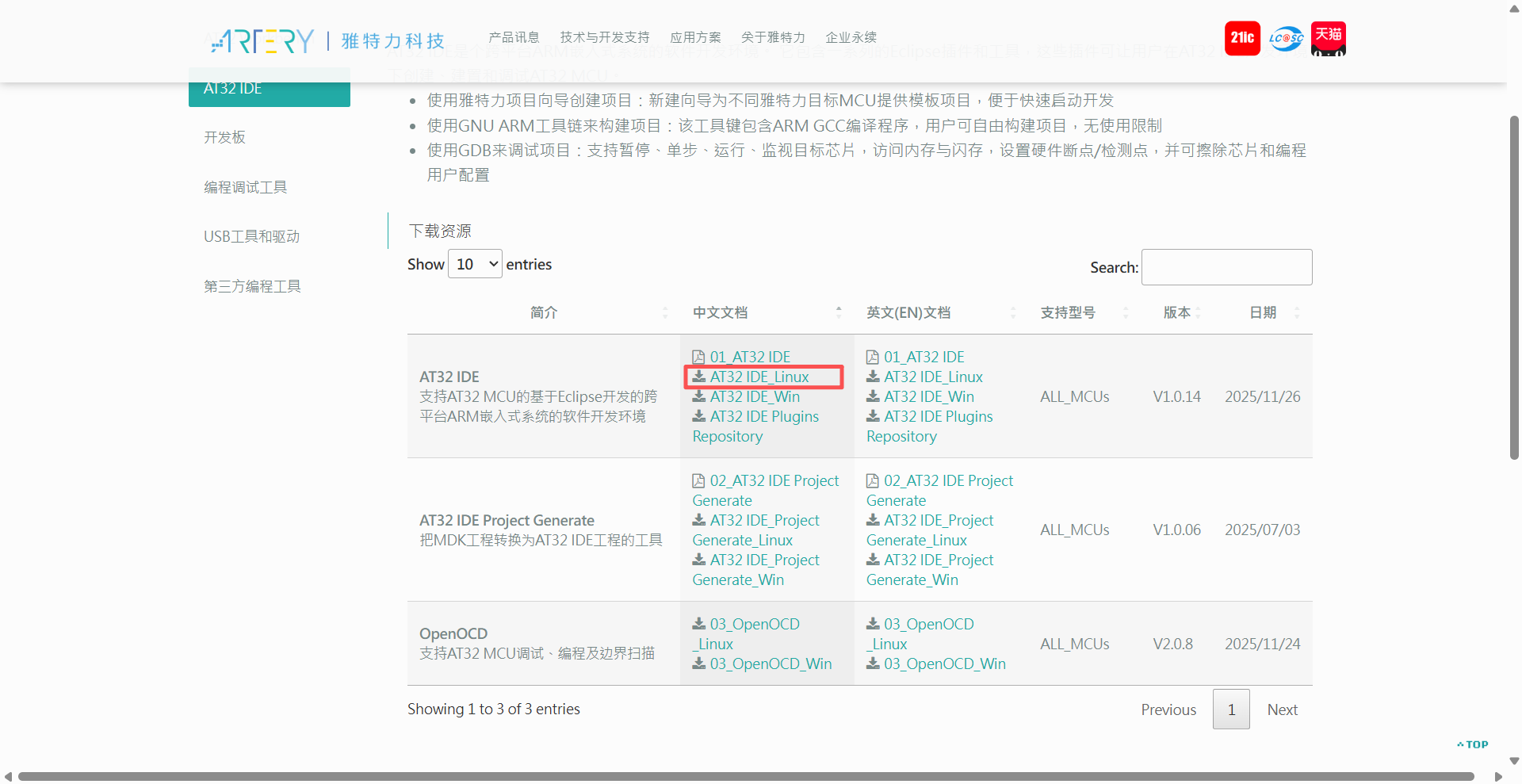This screenshot has width=1522, height=784.
Task: Open the 产品讯息 menu
Action: click(514, 37)
